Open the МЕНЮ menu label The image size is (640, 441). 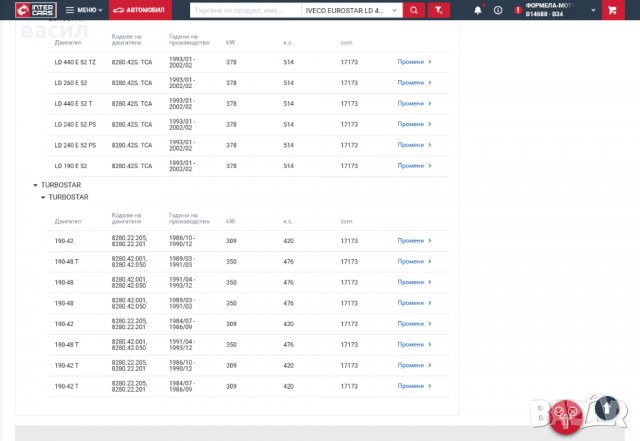88,10
